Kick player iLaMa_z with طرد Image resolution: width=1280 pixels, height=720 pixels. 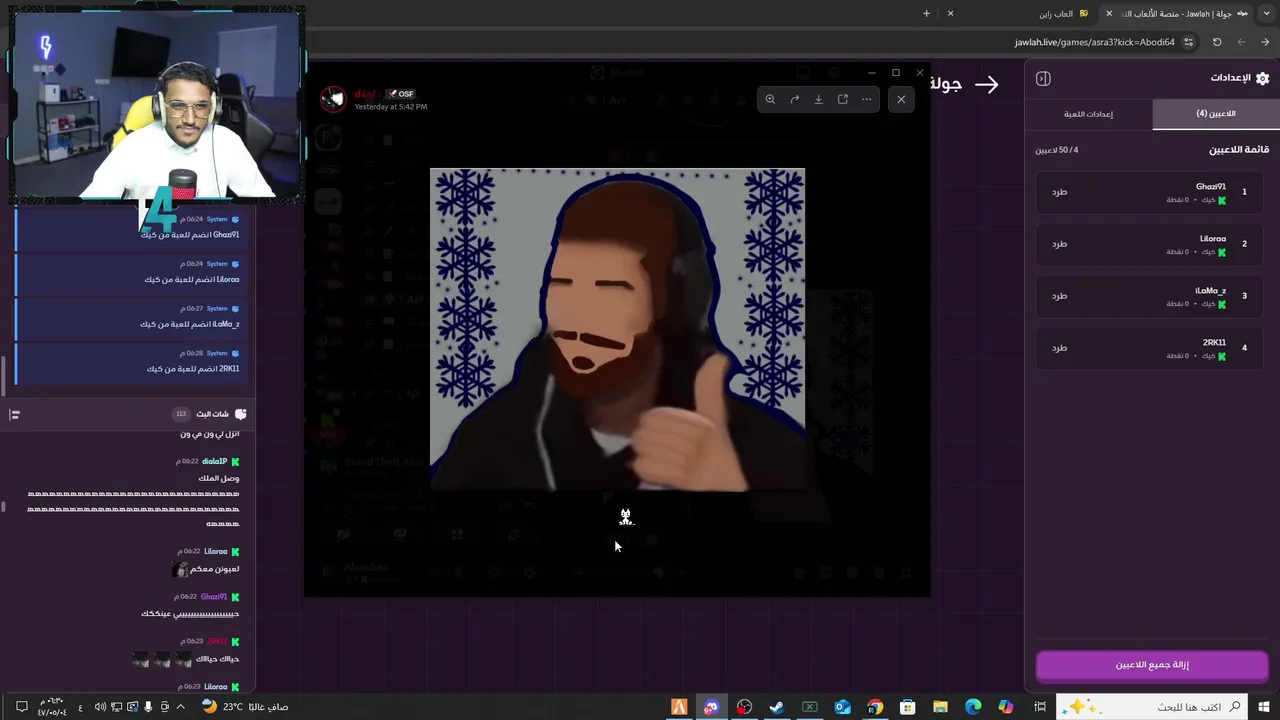tap(1059, 296)
